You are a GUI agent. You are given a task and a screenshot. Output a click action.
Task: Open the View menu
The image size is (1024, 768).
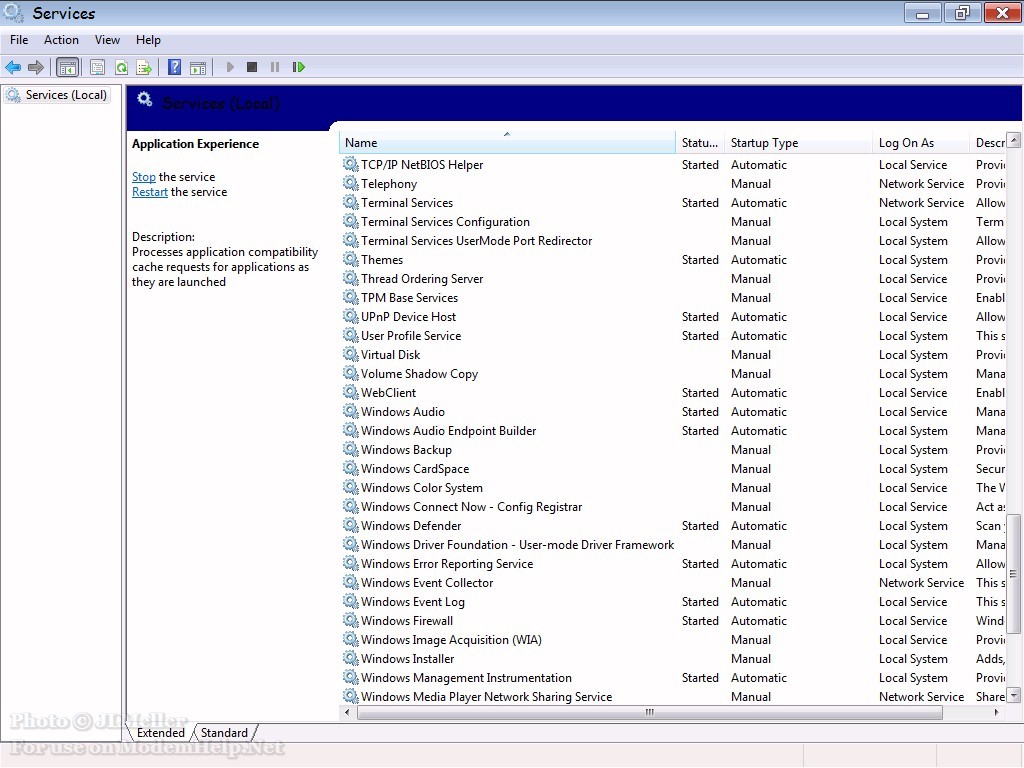(x=107, y=40)
